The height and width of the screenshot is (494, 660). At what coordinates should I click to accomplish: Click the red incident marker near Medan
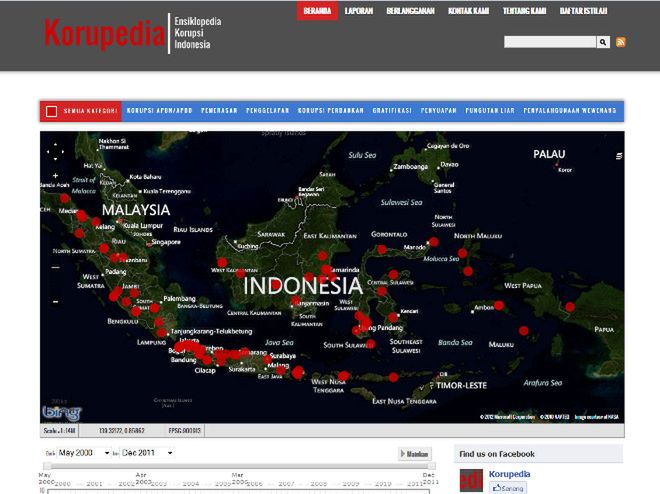click(82, 216)
